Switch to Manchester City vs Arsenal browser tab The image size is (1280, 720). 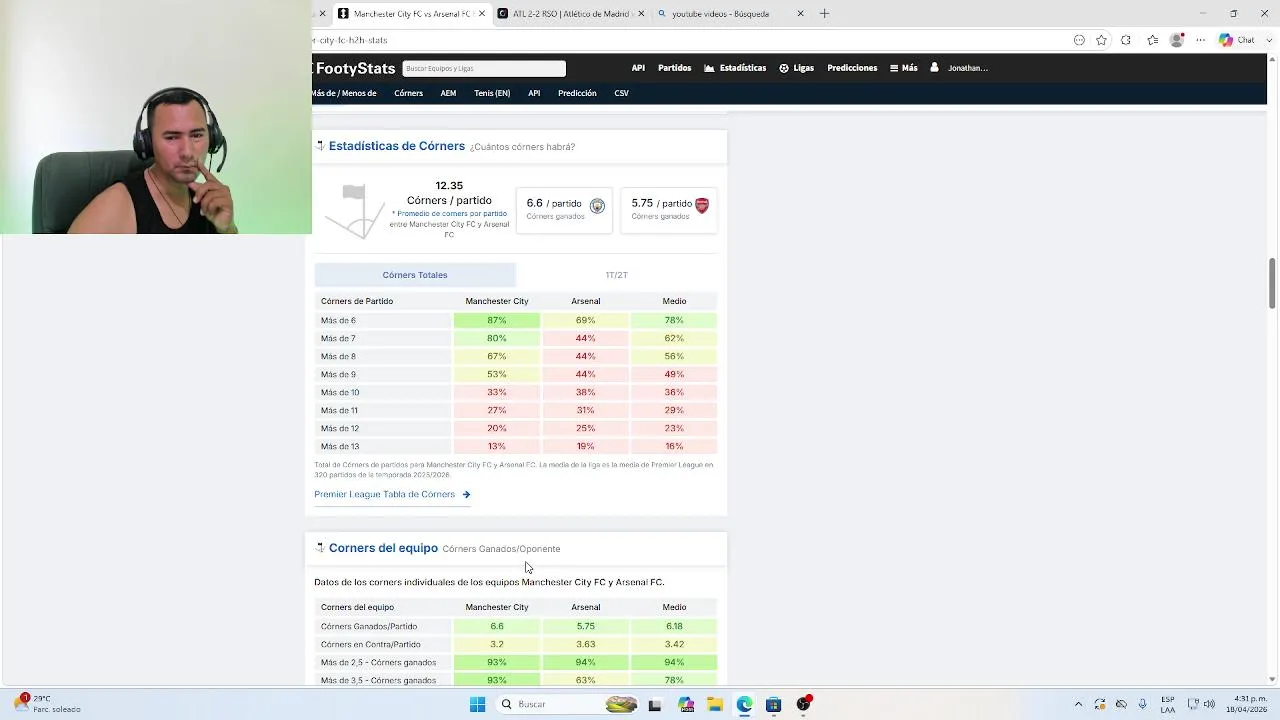click(x=410, y=14)
